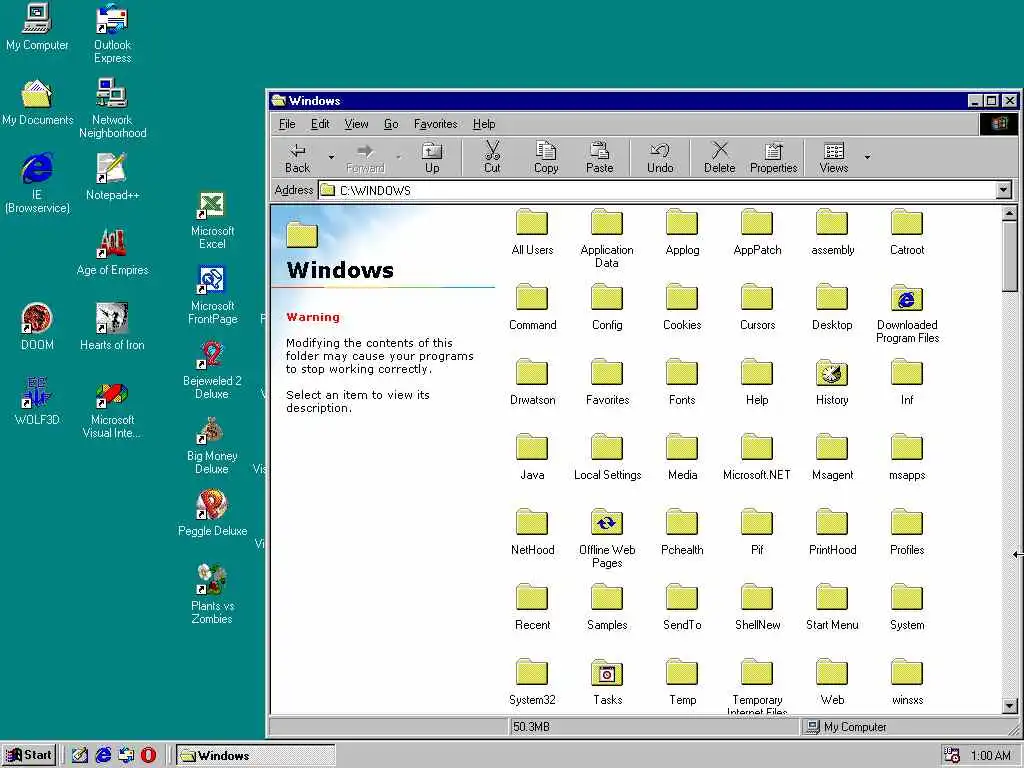Select the All Users folder
The height and width of the screenshot is (768, 1024).
pyautogui.click(x=532, y=232)
